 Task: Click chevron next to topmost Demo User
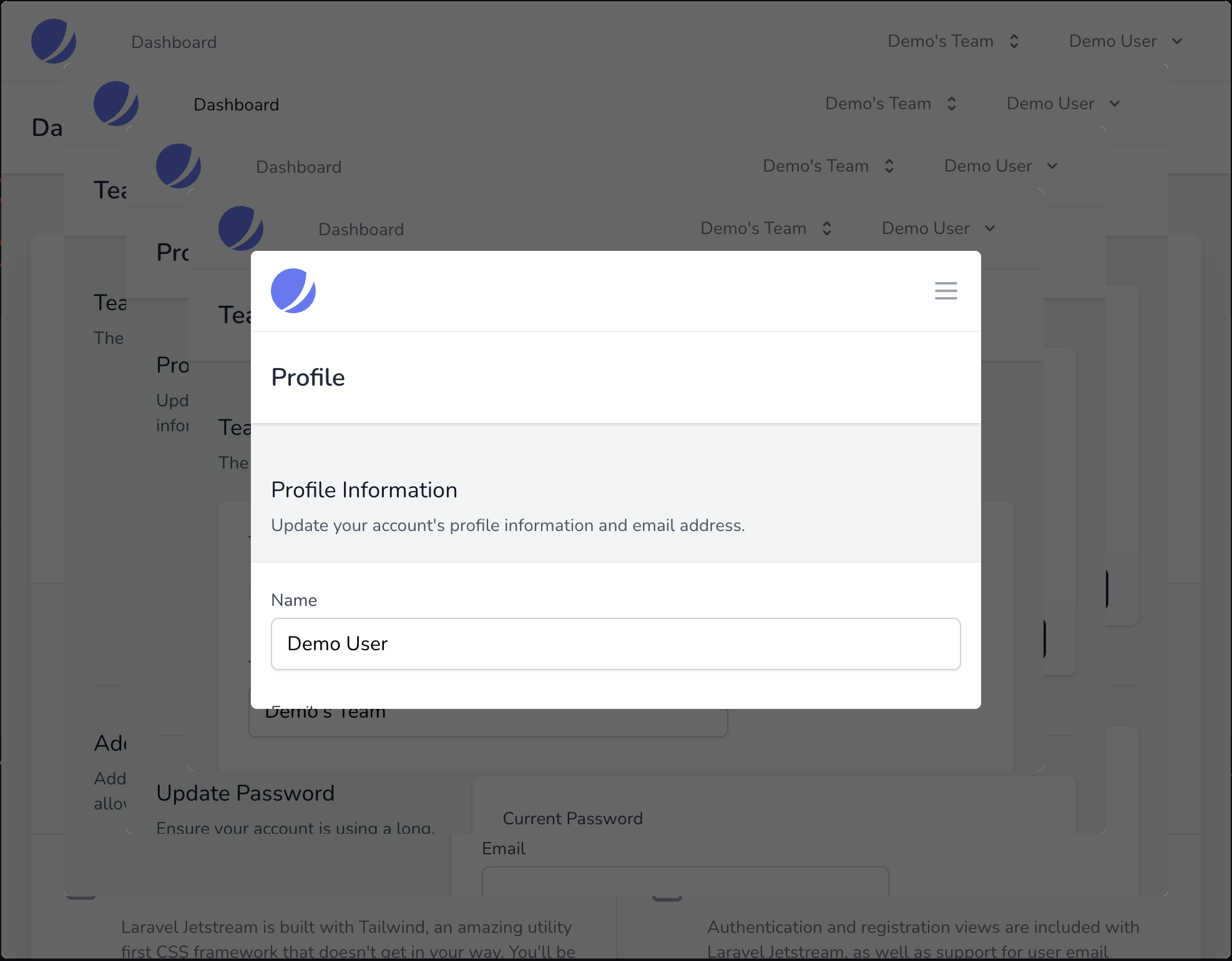tap(1177, 41)
